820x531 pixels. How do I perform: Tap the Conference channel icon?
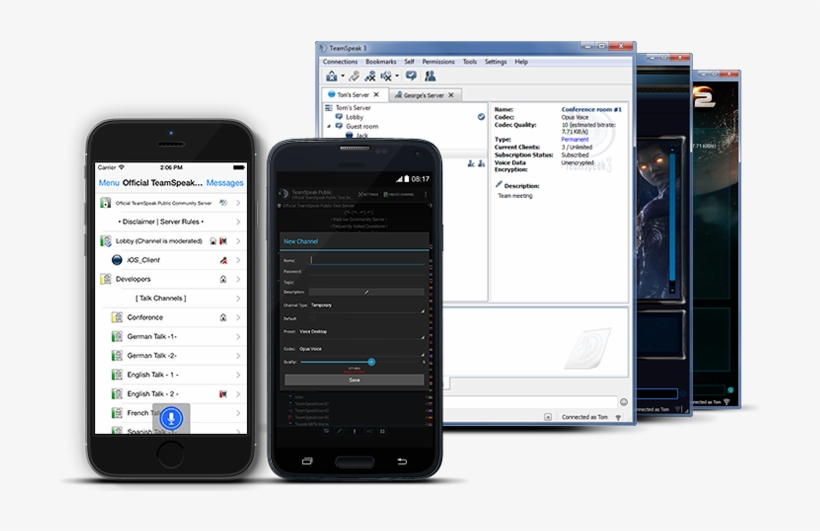117,318
